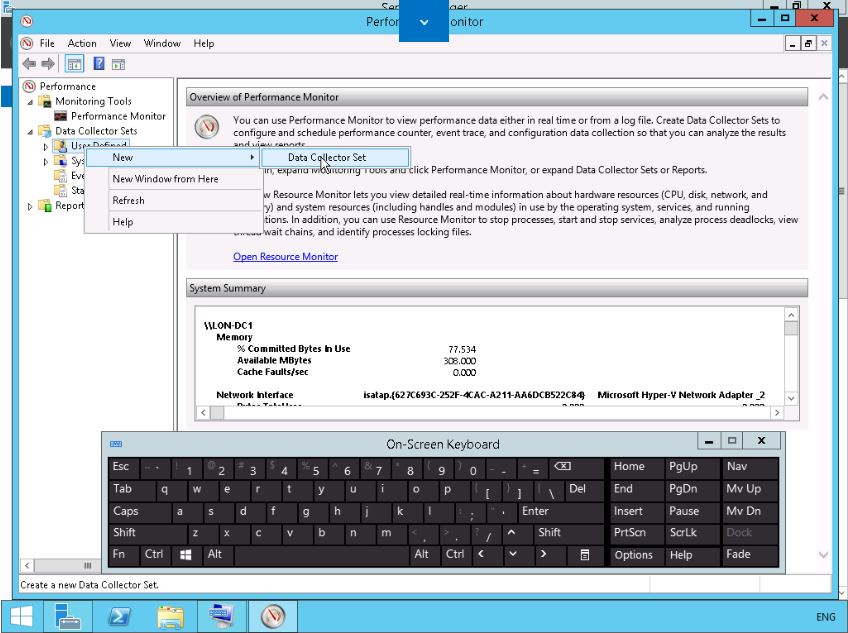Click the Back arrow toolbar icon
This screenshot has width=848, height=633.
[x=29, y=64]
